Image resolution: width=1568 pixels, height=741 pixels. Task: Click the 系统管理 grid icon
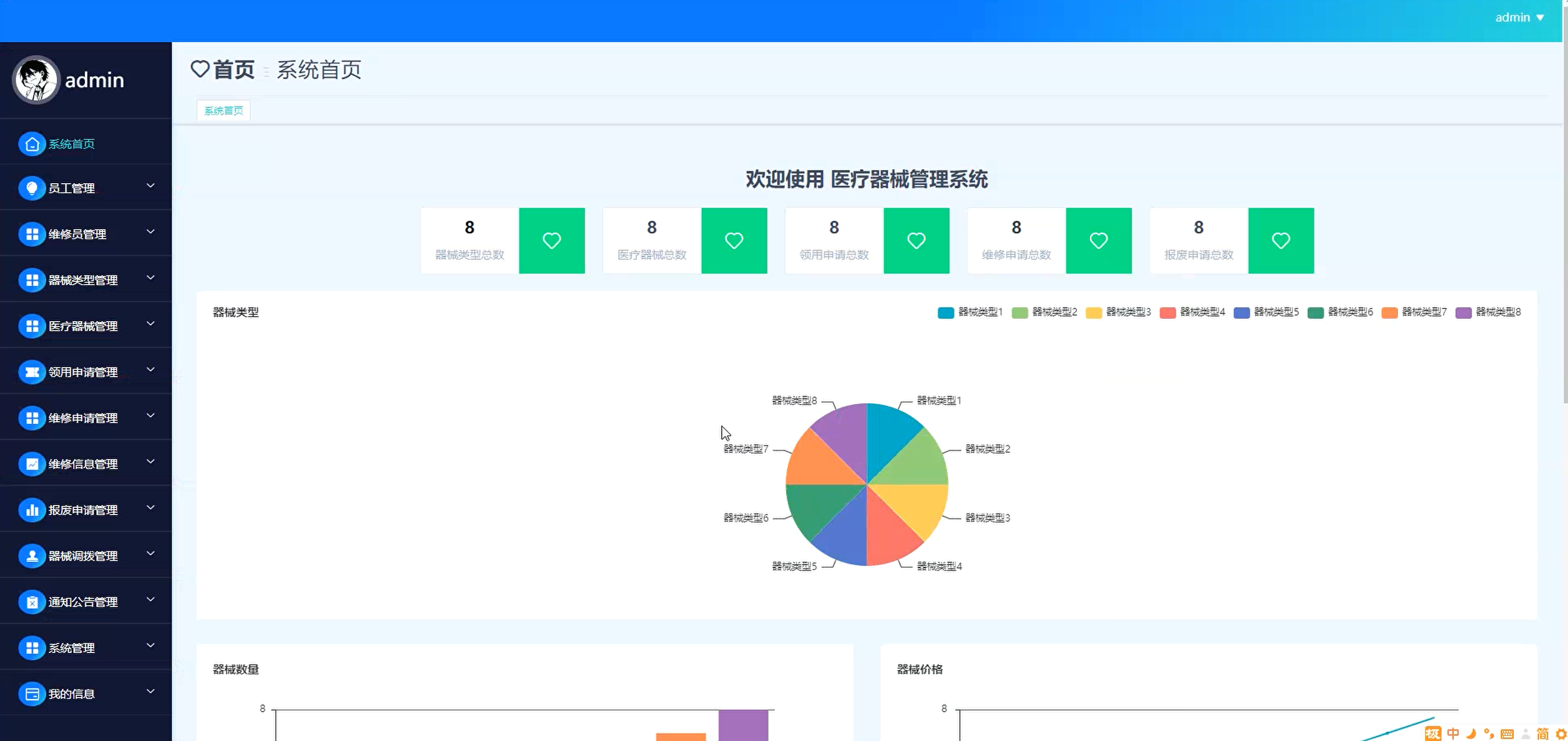(x=32, y=648)
